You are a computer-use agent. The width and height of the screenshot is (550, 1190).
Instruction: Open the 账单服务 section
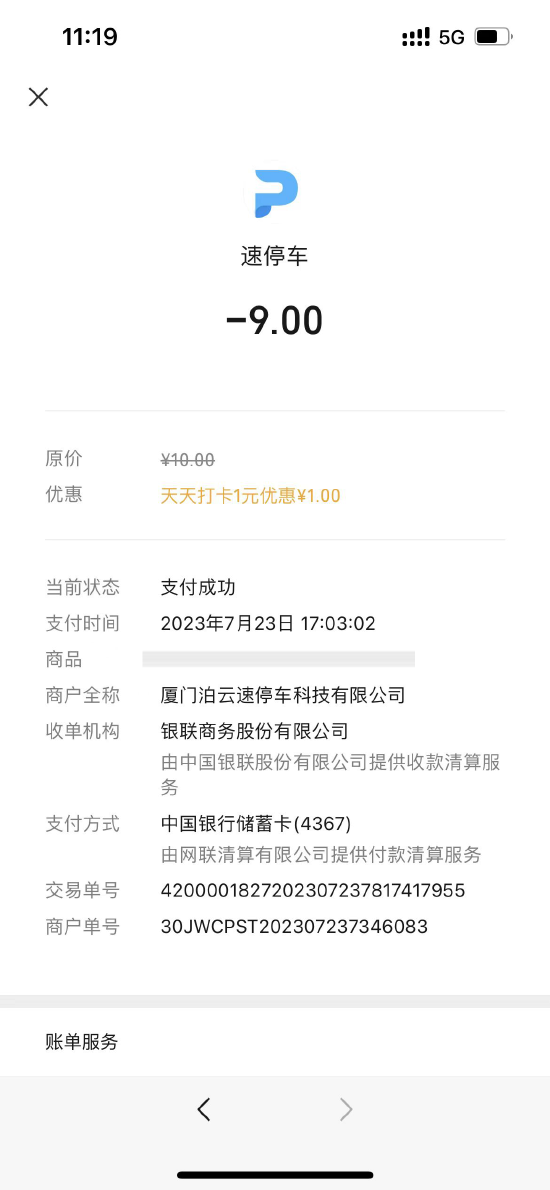(x=275, y=1042)
